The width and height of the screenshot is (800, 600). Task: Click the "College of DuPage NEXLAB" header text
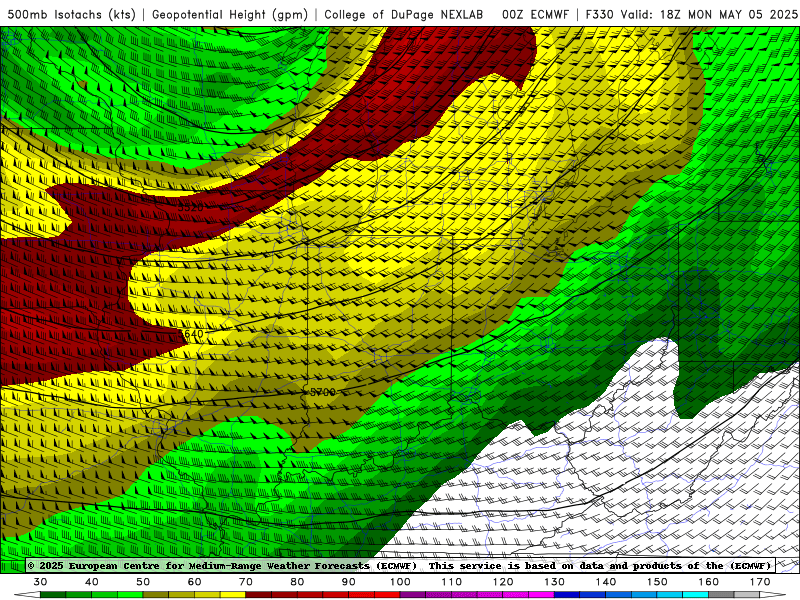point(404,14)
